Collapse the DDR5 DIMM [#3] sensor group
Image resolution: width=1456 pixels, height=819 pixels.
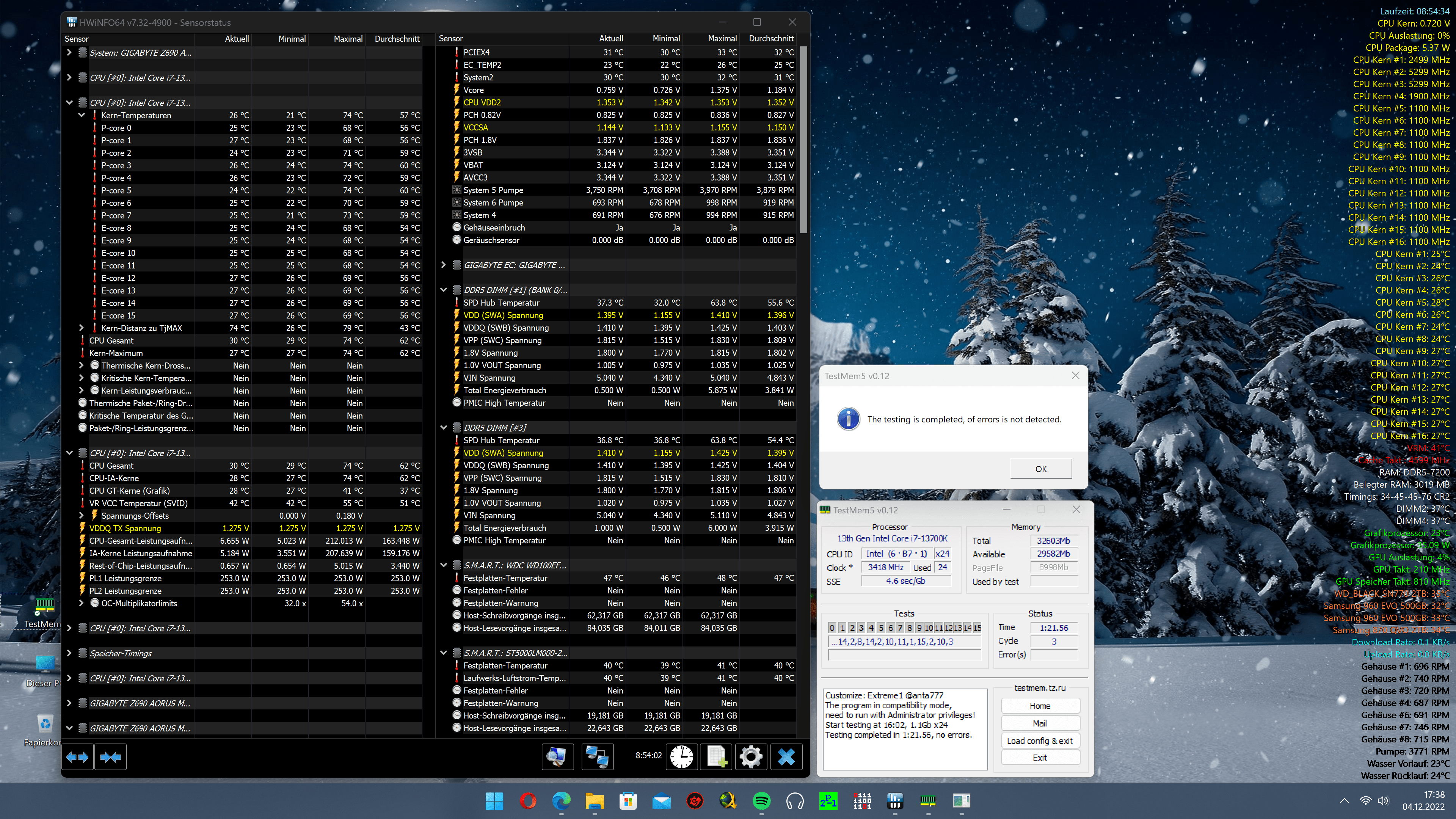coord(444,428)
